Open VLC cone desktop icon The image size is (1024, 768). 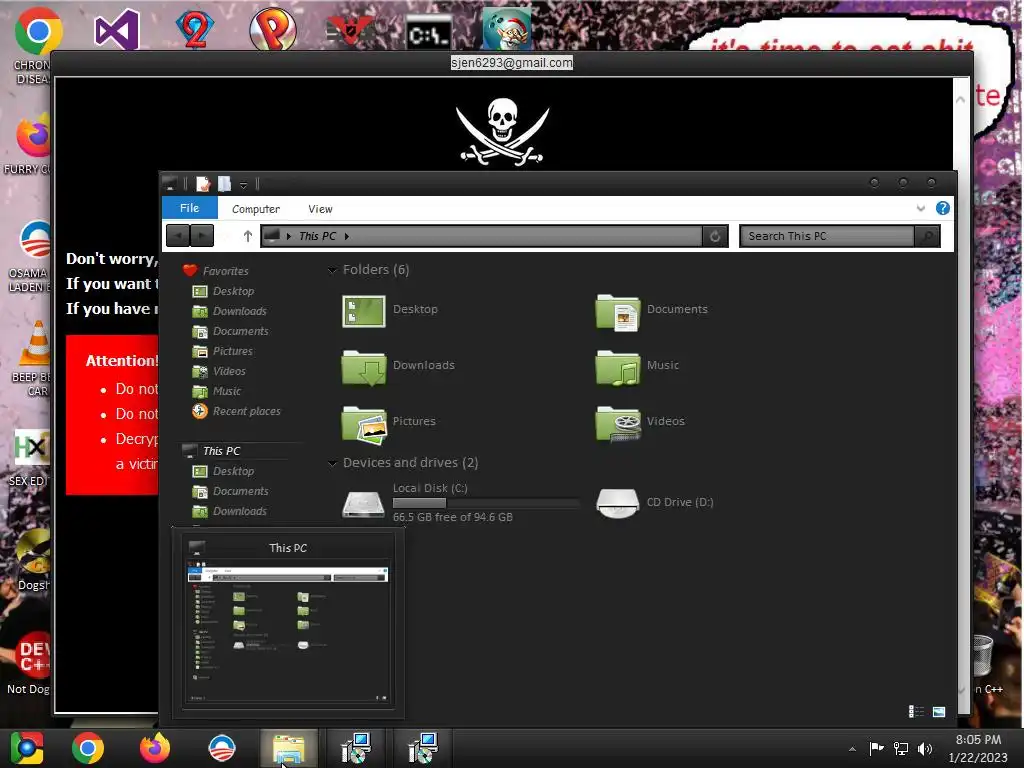click(35, 344)
